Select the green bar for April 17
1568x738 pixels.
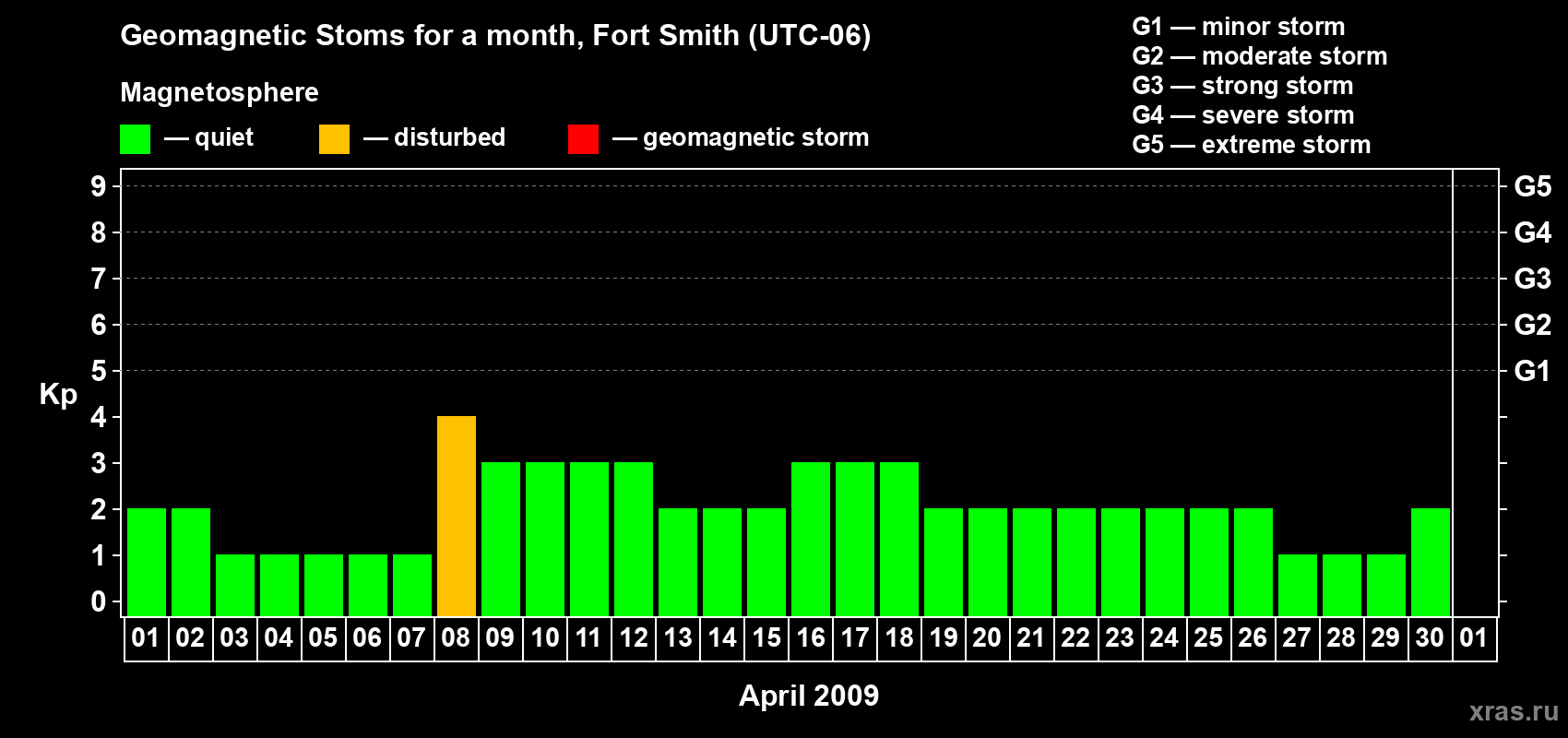(x=855, y=539)
